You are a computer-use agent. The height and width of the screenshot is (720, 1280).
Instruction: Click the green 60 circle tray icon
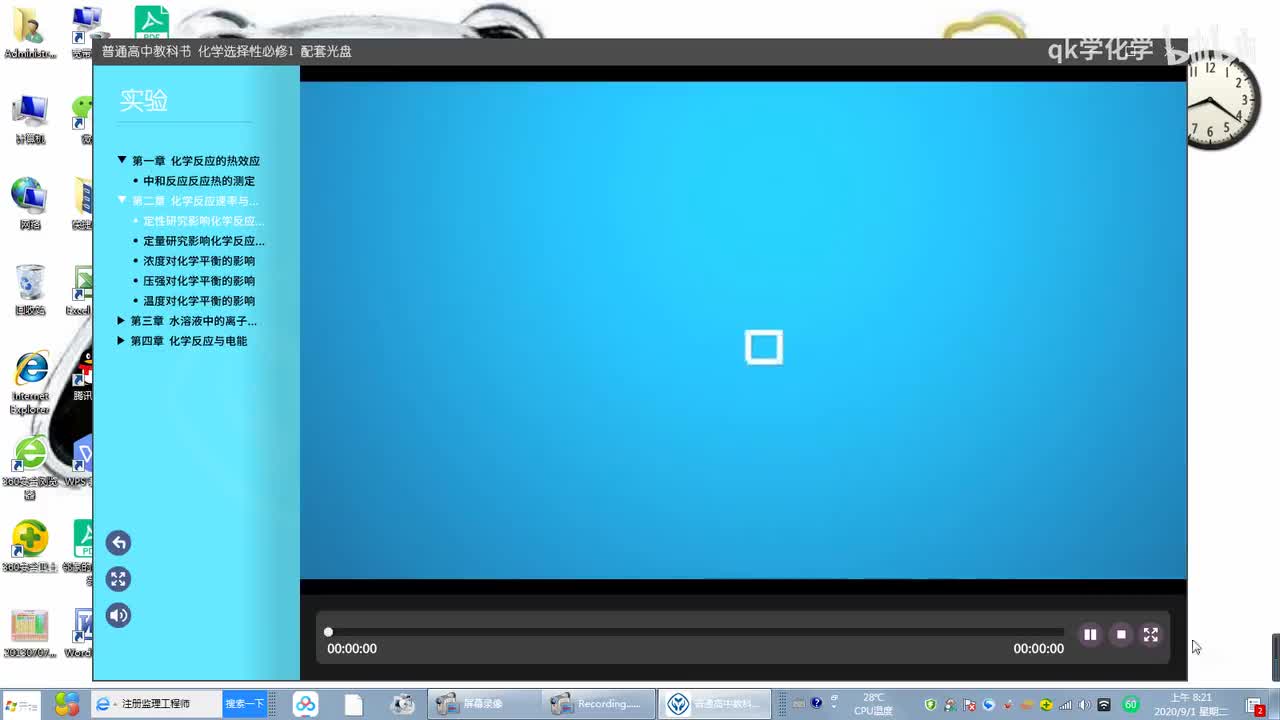[1131, 704]
